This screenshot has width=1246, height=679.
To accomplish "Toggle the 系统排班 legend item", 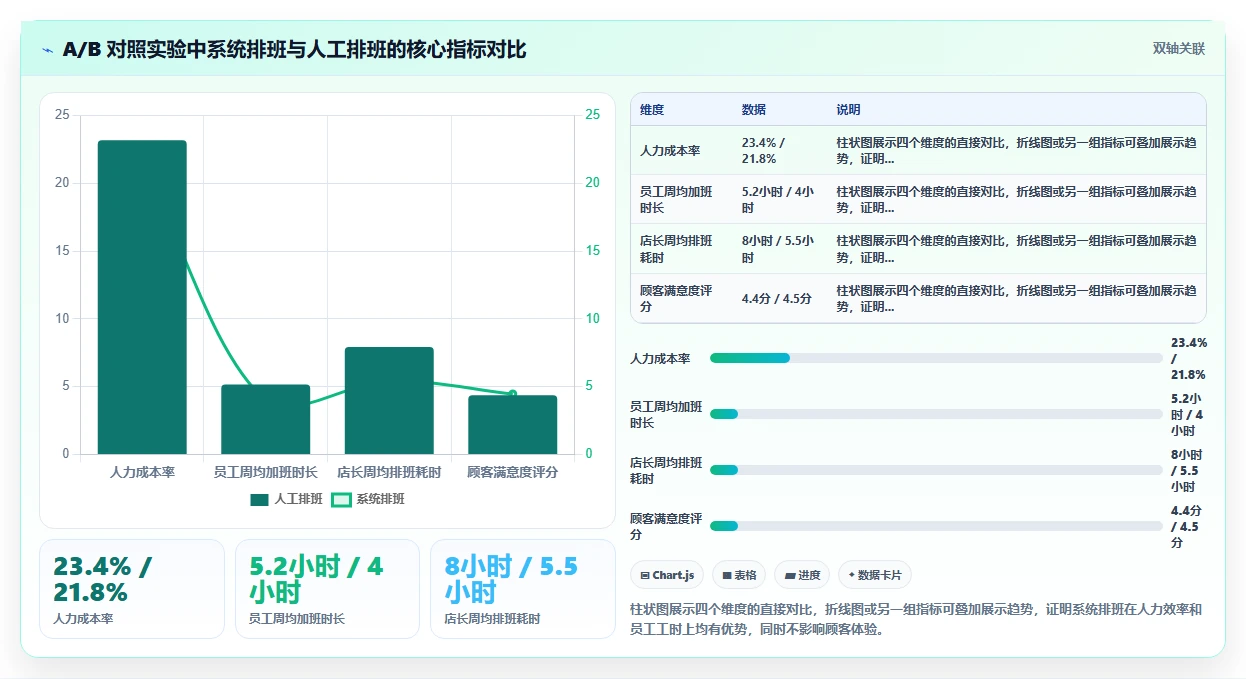I will (x=368, y=499).
